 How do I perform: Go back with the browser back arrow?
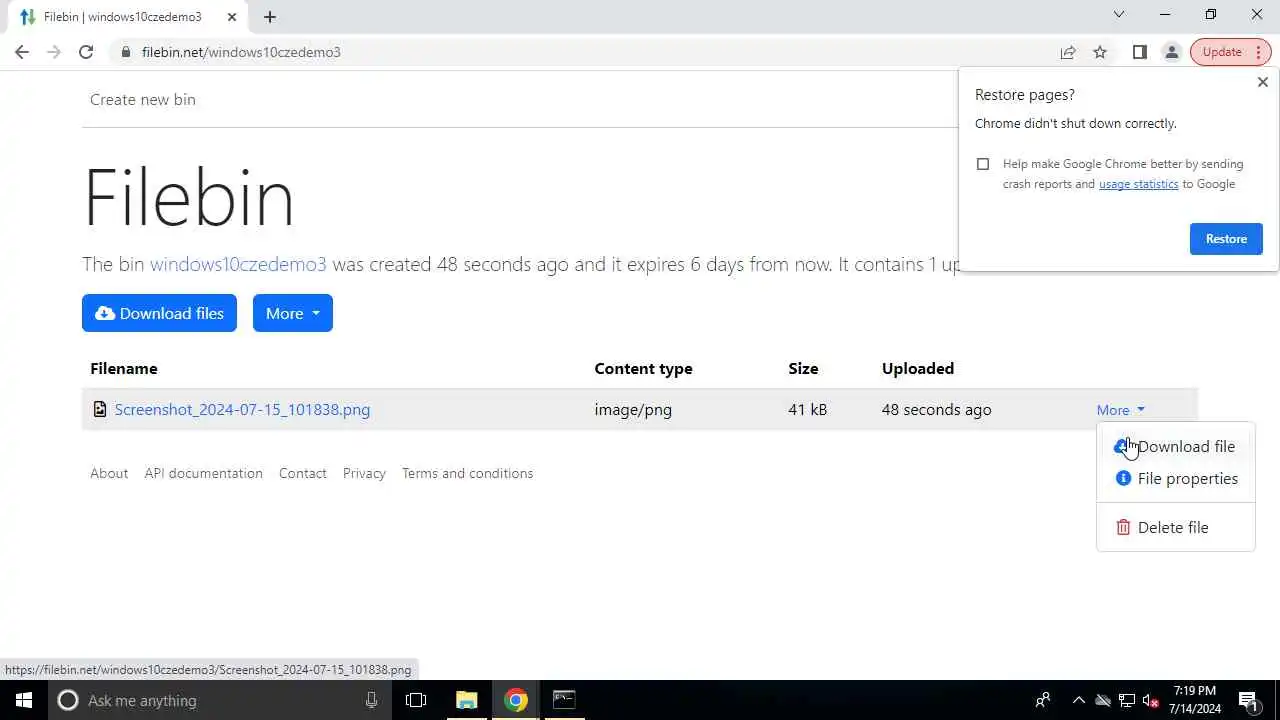point(22,52)
